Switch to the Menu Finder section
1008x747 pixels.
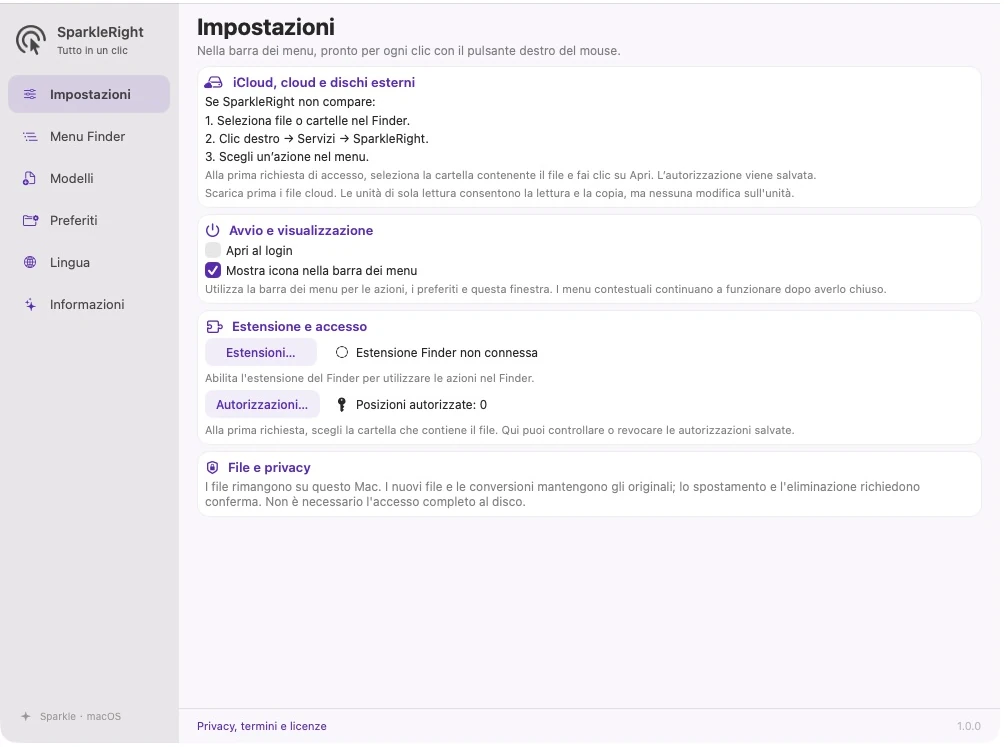click(89, 136)
